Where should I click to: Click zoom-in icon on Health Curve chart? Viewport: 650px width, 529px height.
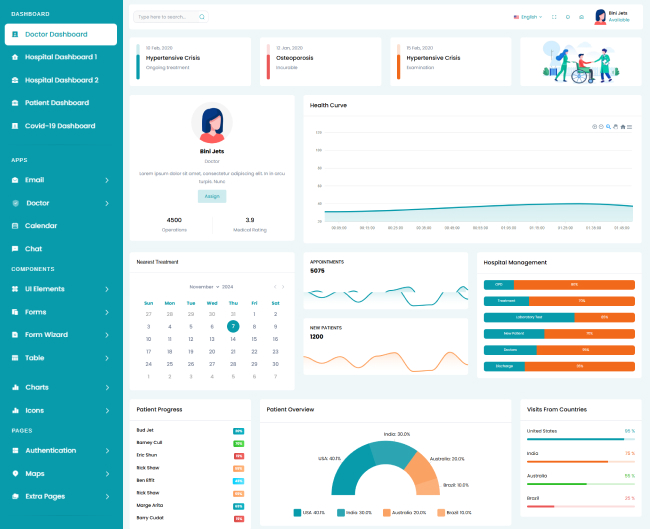tap(594, 126)
